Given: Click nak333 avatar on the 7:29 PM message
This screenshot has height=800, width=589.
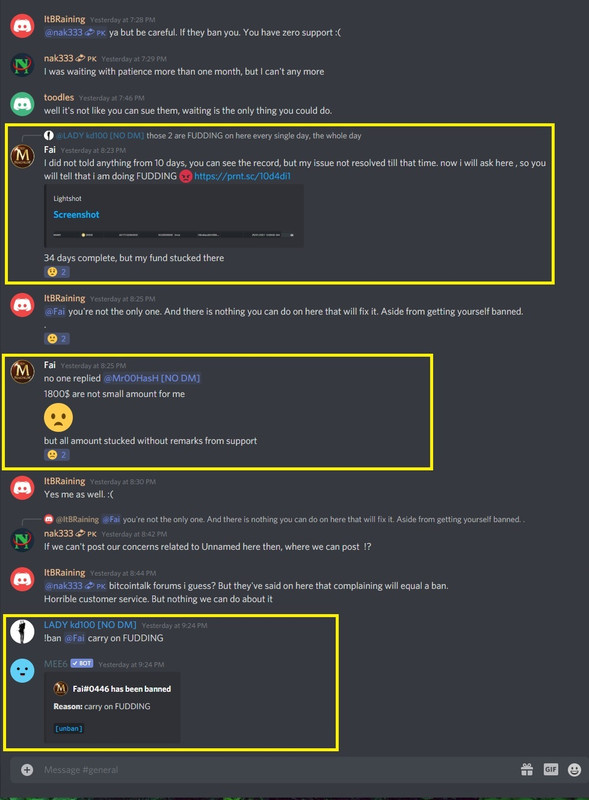Looking at the screenshot, I should point(22,65).
